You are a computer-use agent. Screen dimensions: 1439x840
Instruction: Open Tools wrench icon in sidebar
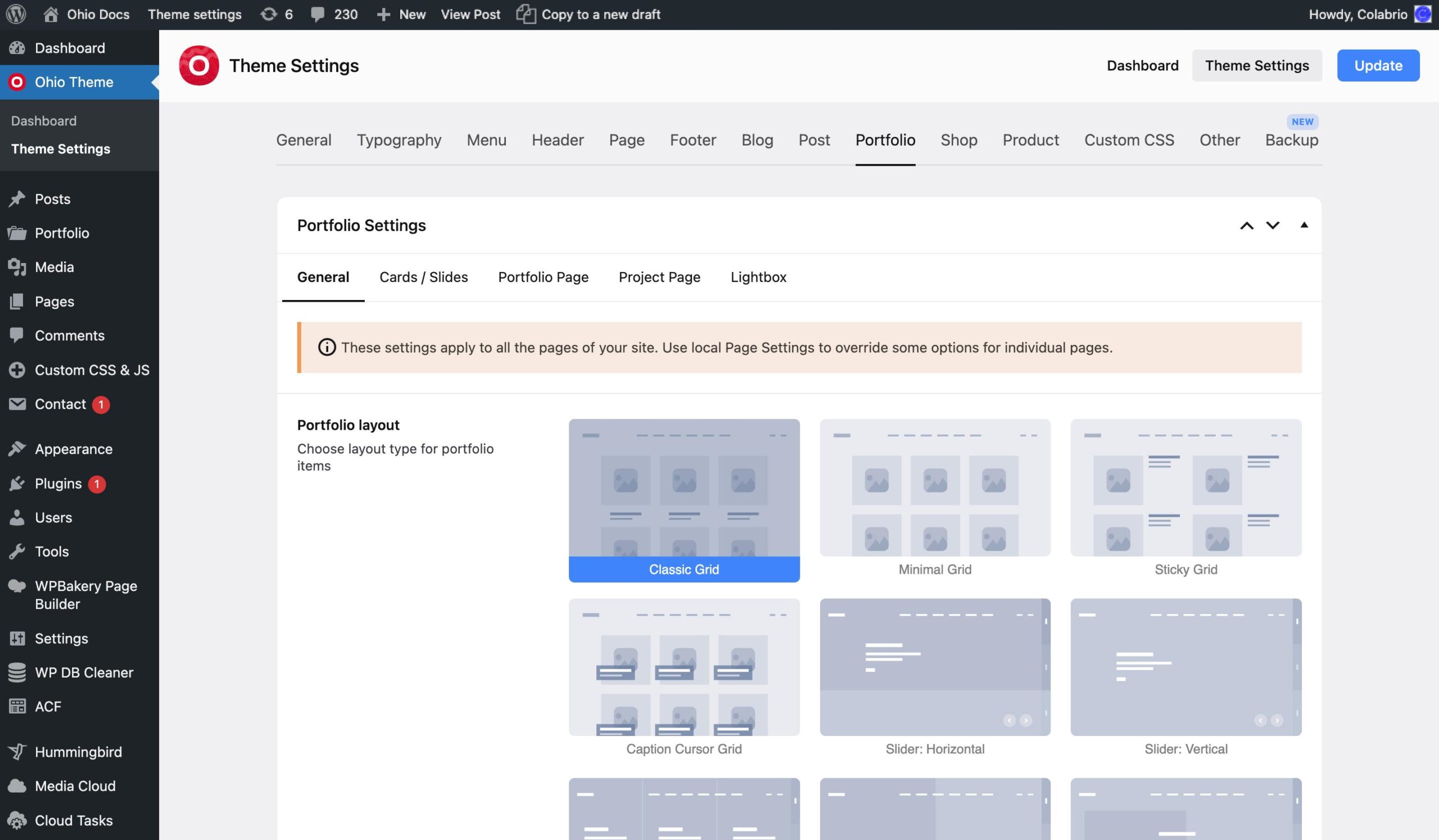click(x=17, y=552)
